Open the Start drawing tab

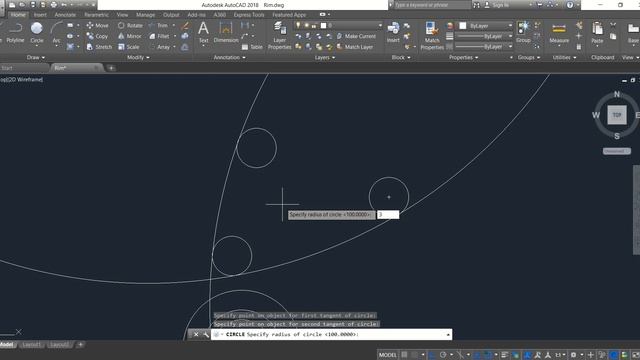tap(7, 68)
